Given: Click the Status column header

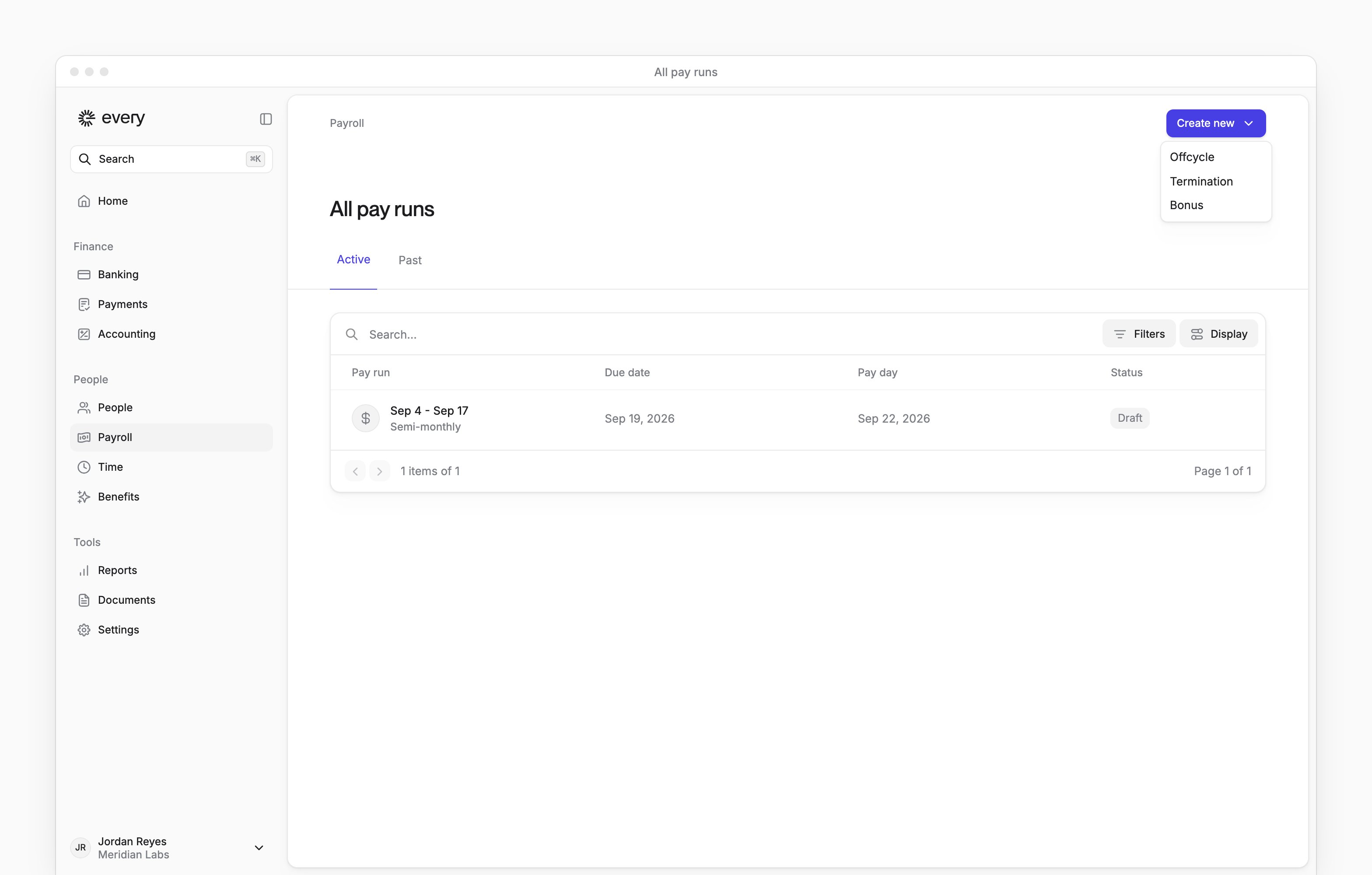Looking at the screenshot, I should click(x=1126, y=373).
